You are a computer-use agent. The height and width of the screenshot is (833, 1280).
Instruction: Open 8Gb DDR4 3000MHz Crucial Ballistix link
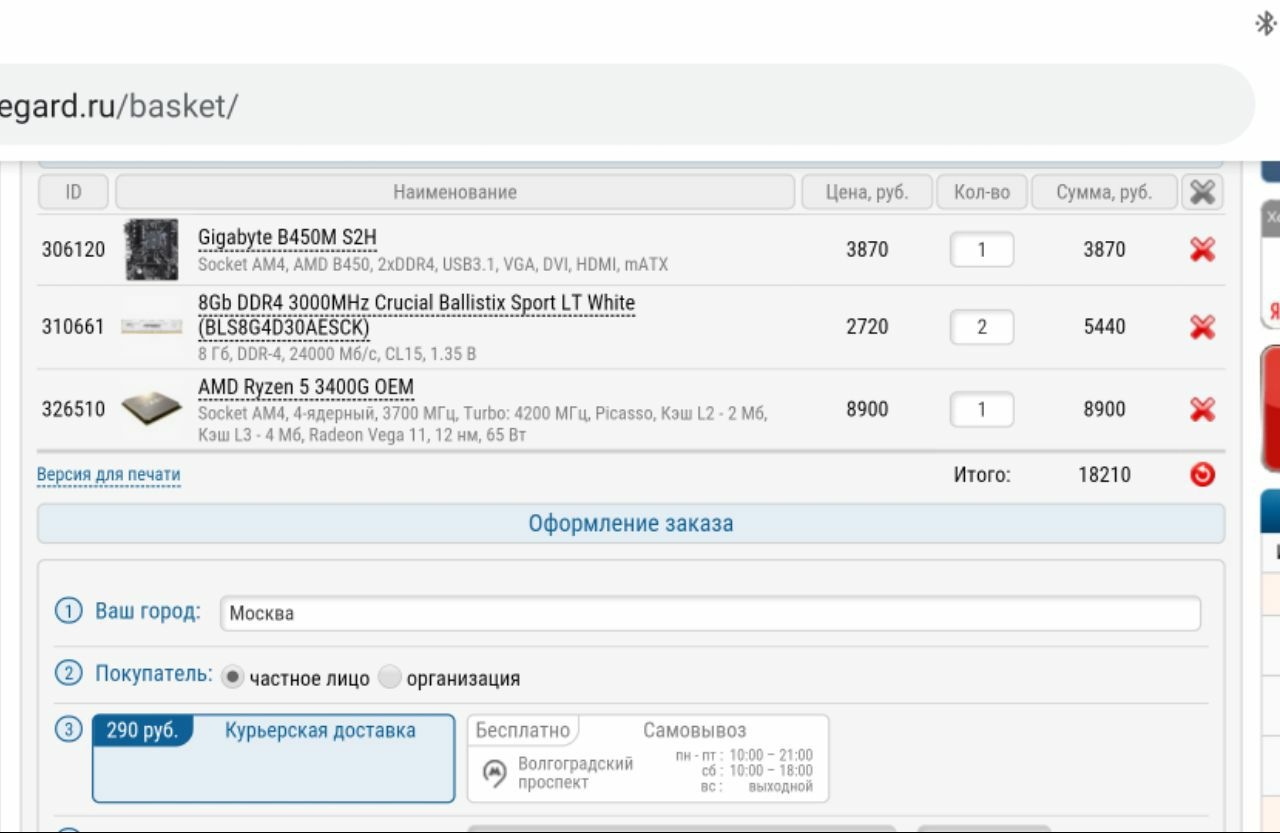(416, 315)
